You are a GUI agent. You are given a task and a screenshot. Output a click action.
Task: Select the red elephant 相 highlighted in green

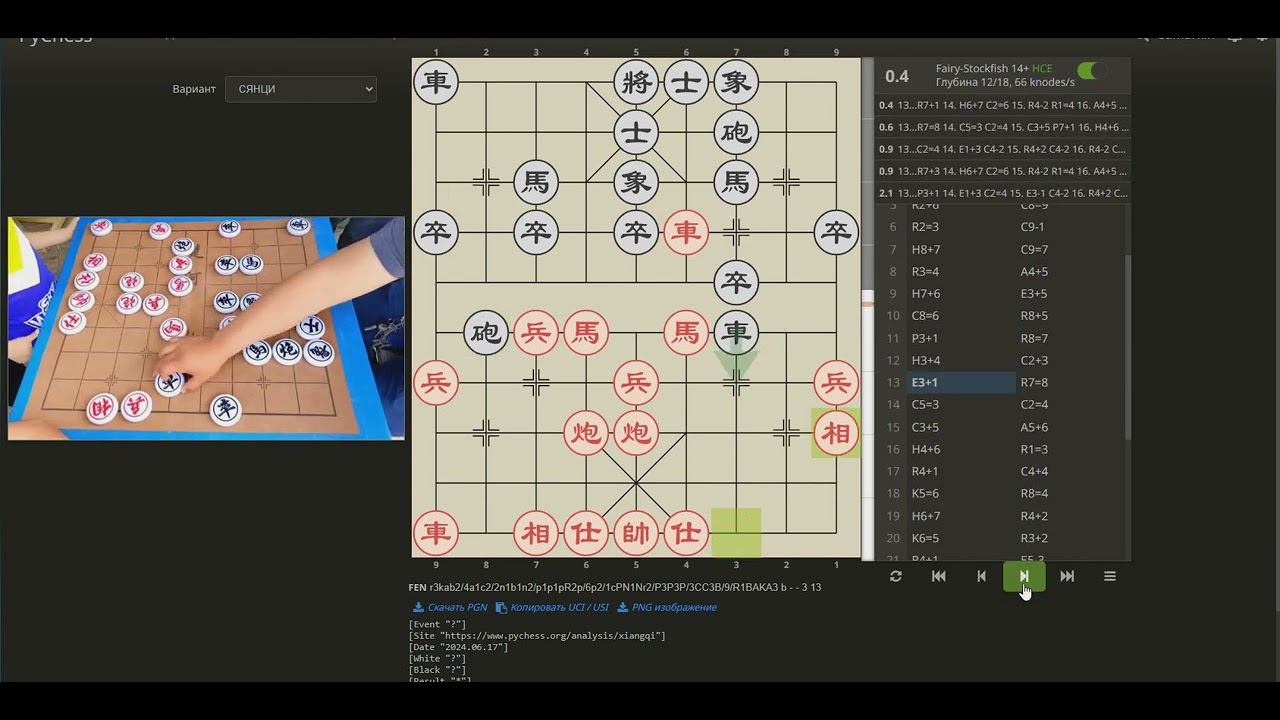[836, 433]
